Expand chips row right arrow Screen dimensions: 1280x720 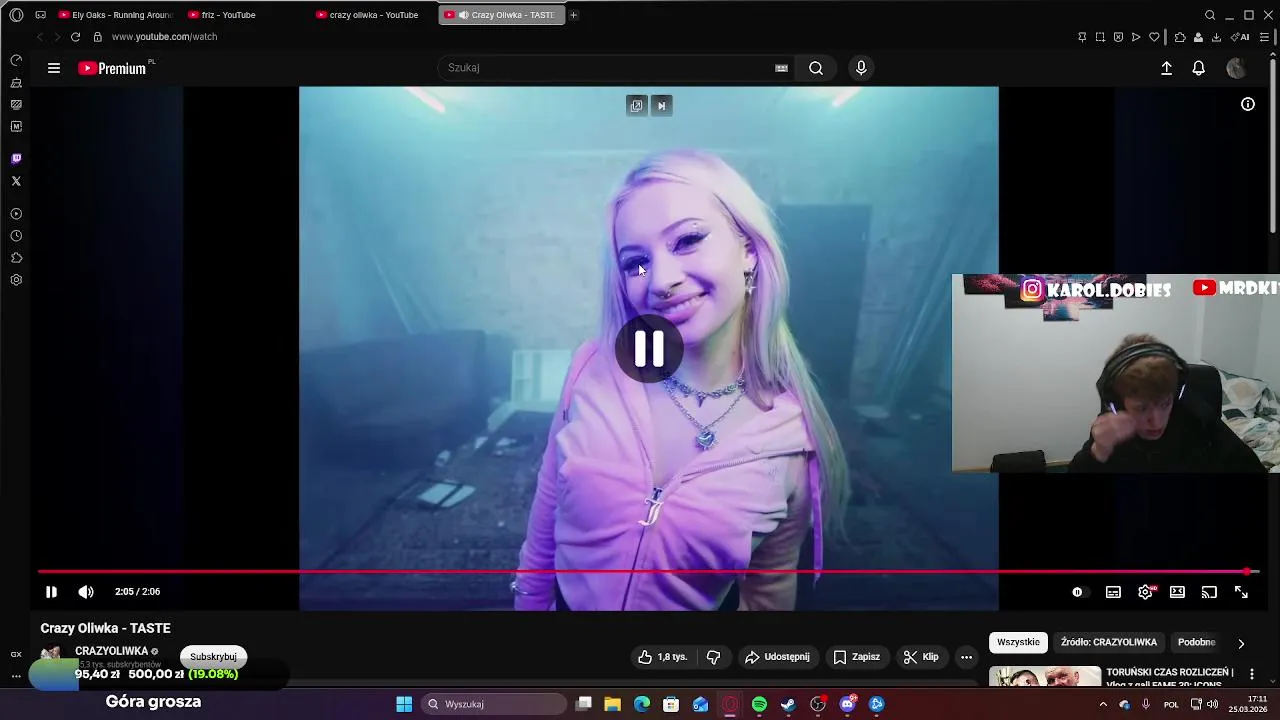click(x=1241, y=643)
